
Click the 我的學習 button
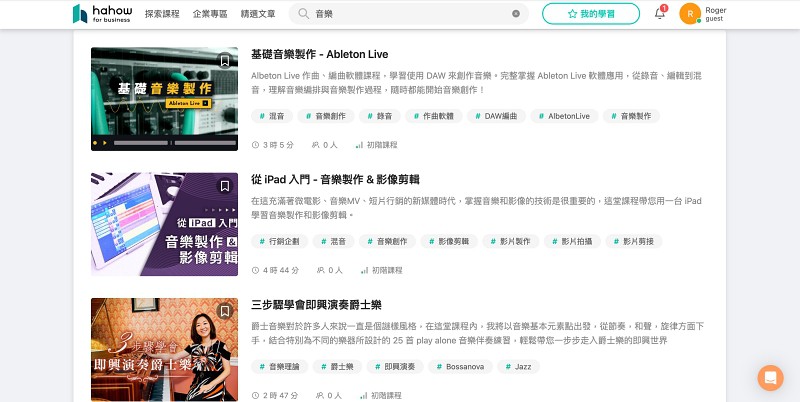[x=591, y=14]
